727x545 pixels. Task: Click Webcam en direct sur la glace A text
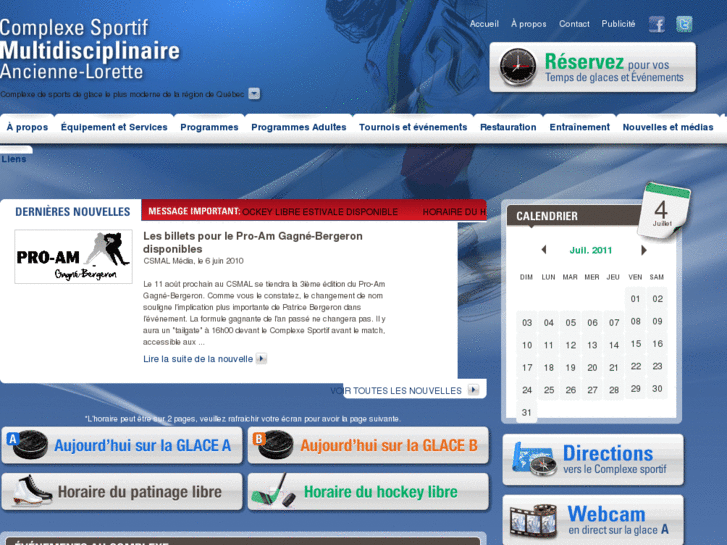[x=619, y=520]
